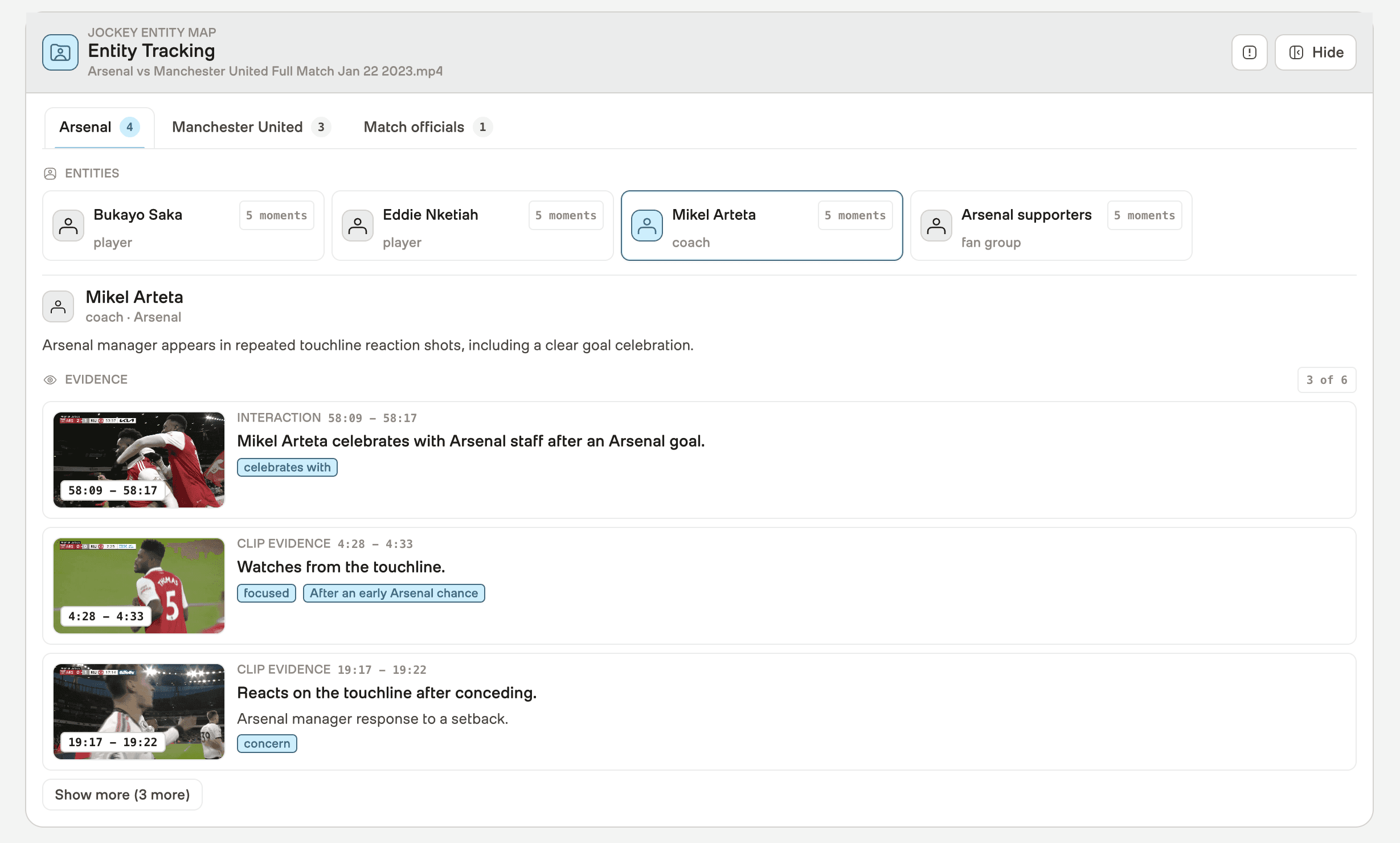
Task: Open the Arsenal supporters entity card
Action: pos(1051,226)
